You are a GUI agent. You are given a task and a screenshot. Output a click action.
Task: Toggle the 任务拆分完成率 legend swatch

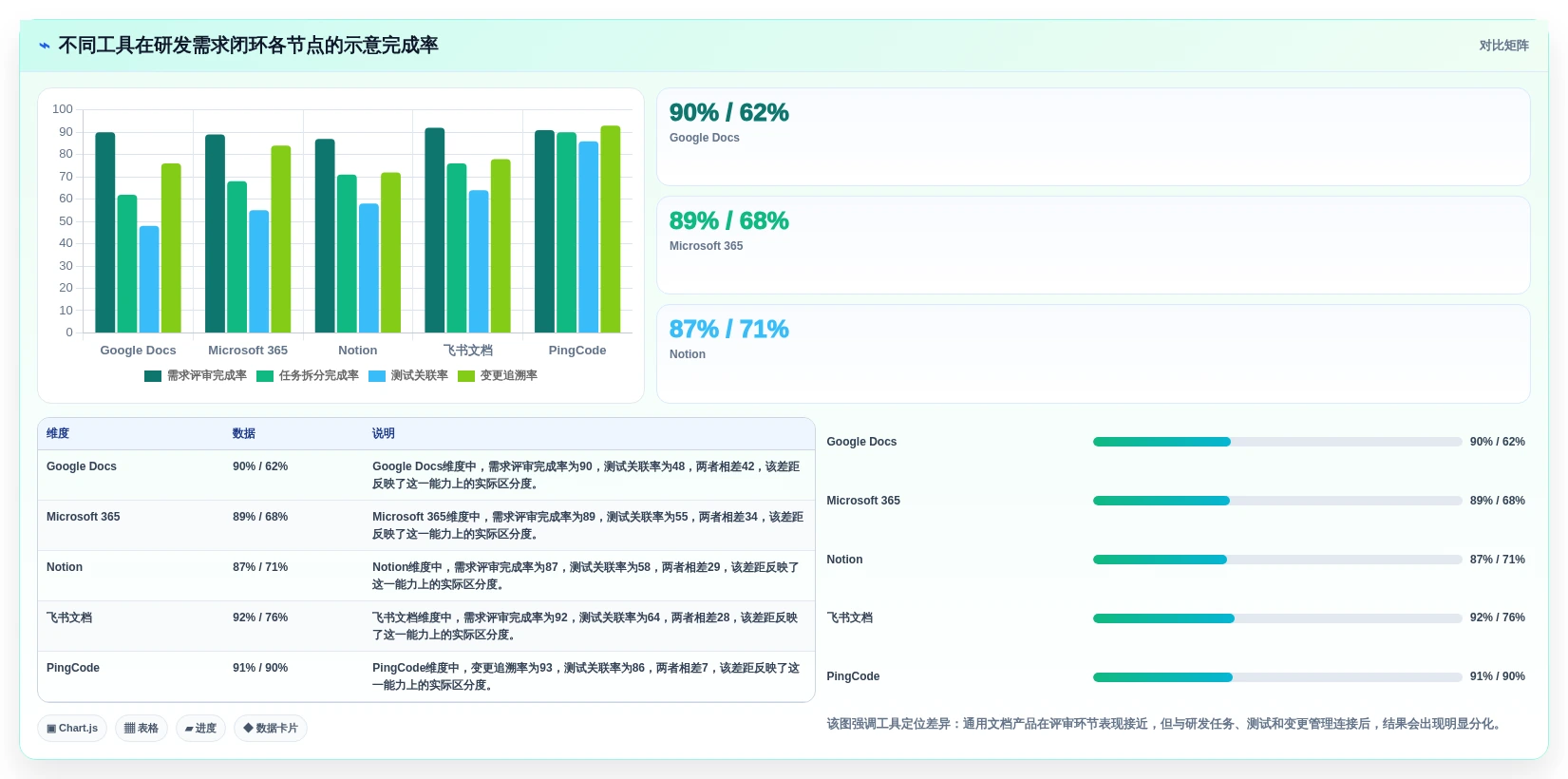click(265, 376)
